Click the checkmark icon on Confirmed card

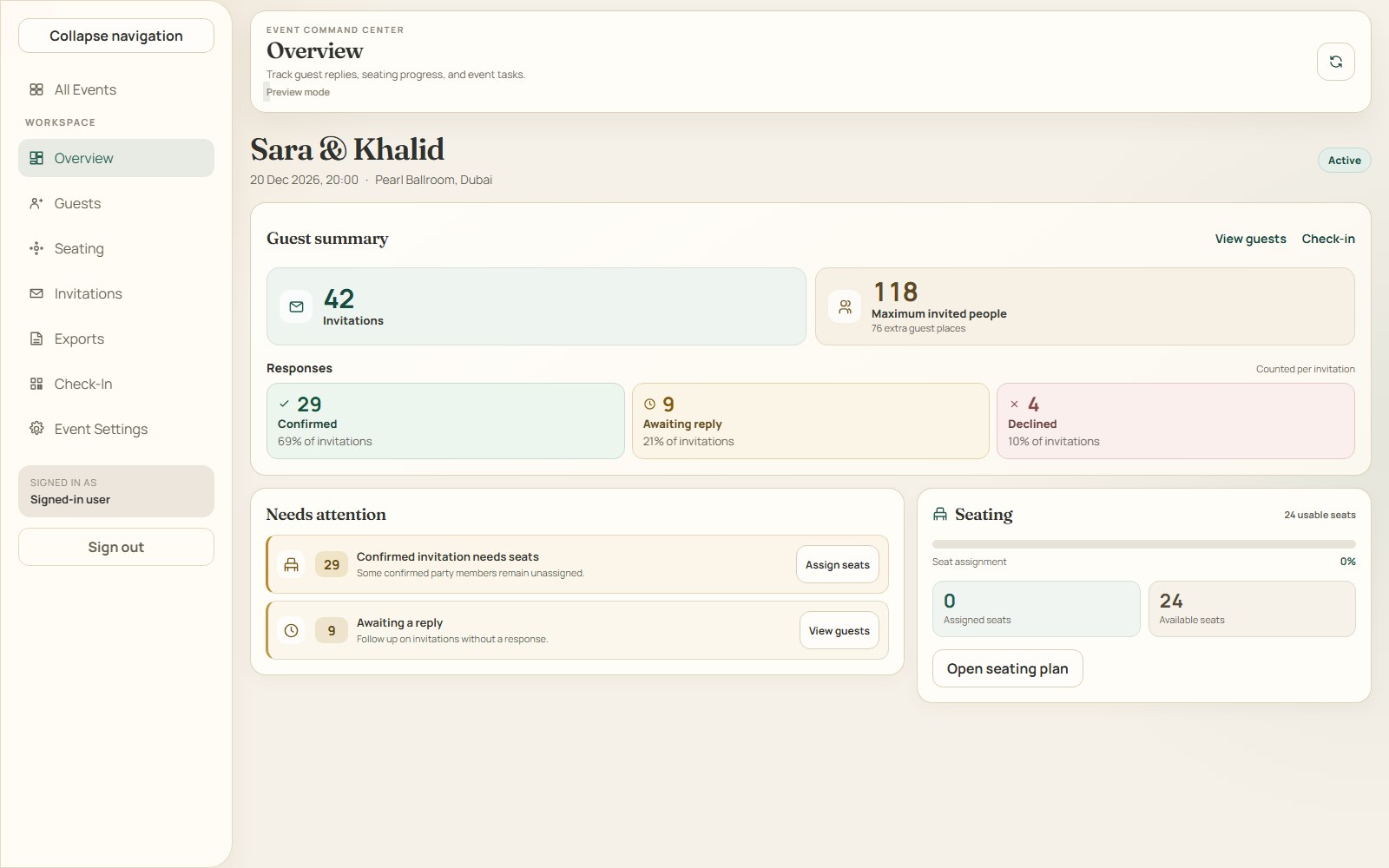284,404
